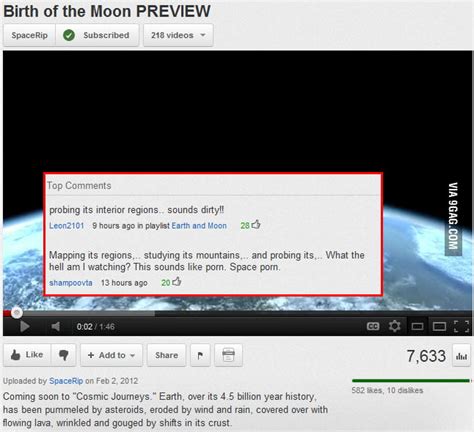Switch to the small player size icon
Viewport: 474px width, 432px height.
417,326
